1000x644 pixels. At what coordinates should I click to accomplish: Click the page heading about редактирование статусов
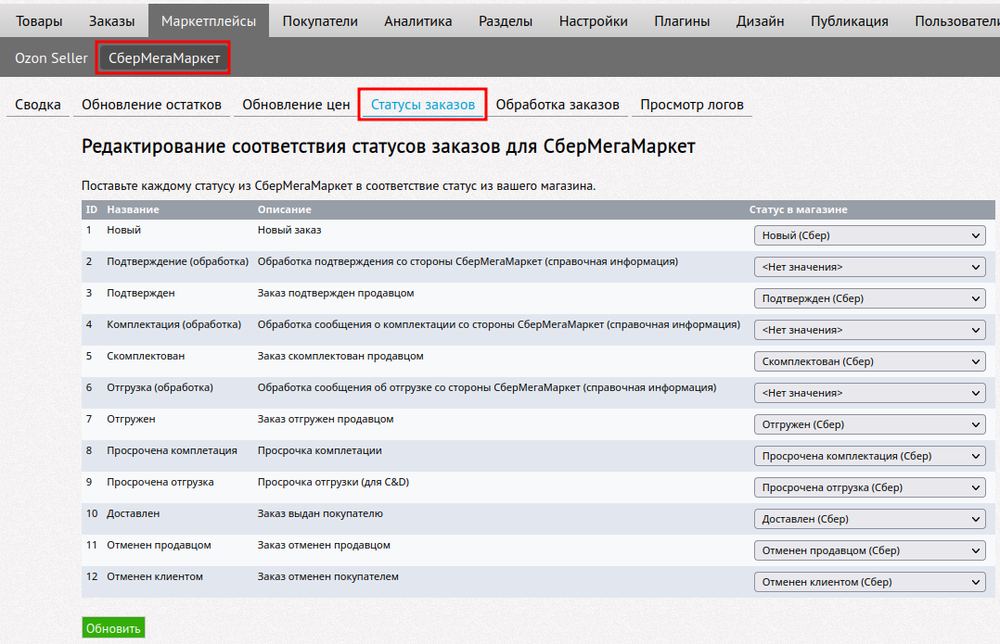click(388, 147)
